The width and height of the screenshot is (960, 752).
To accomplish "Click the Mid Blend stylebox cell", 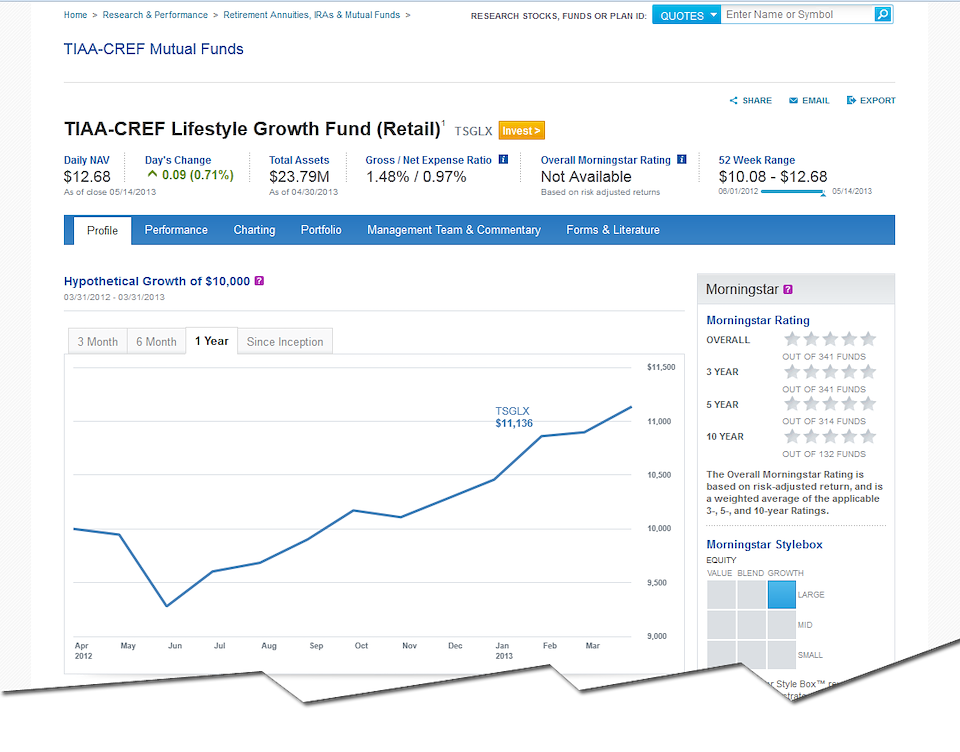I will [x=751, y=625].
